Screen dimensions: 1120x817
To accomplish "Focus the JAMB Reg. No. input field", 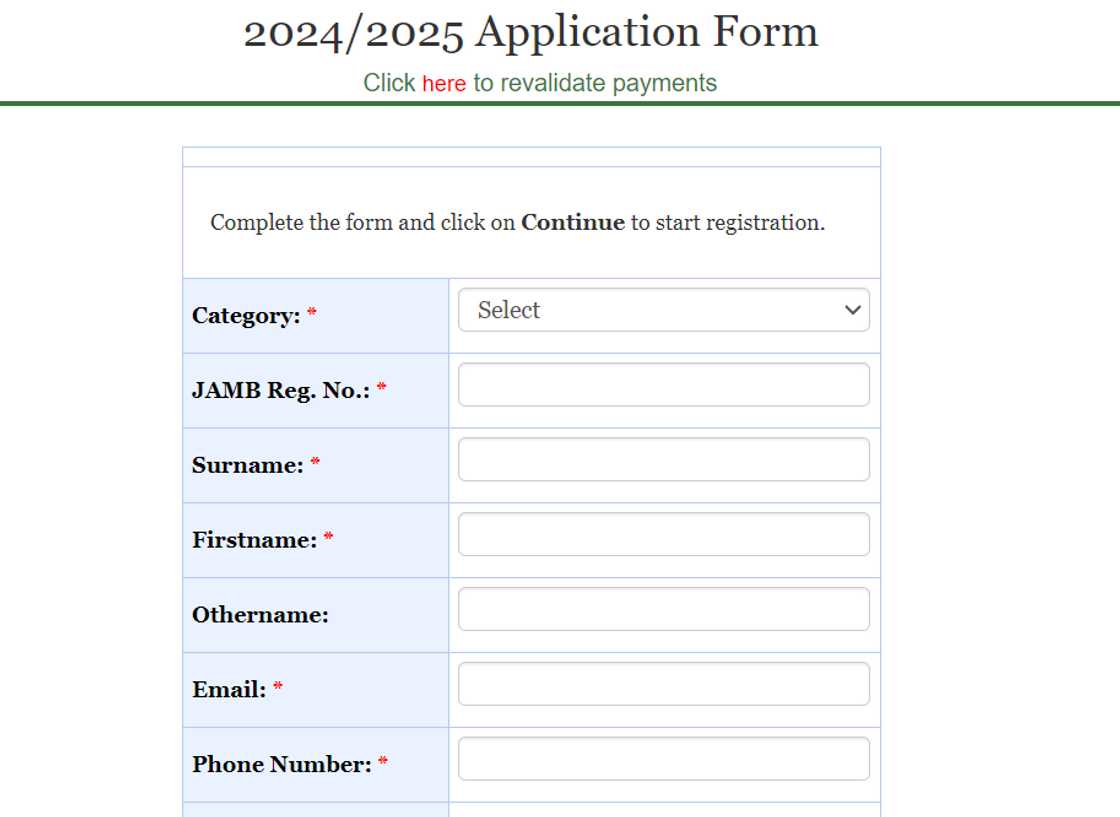I will pyautogui.click(x=663, y=385).
